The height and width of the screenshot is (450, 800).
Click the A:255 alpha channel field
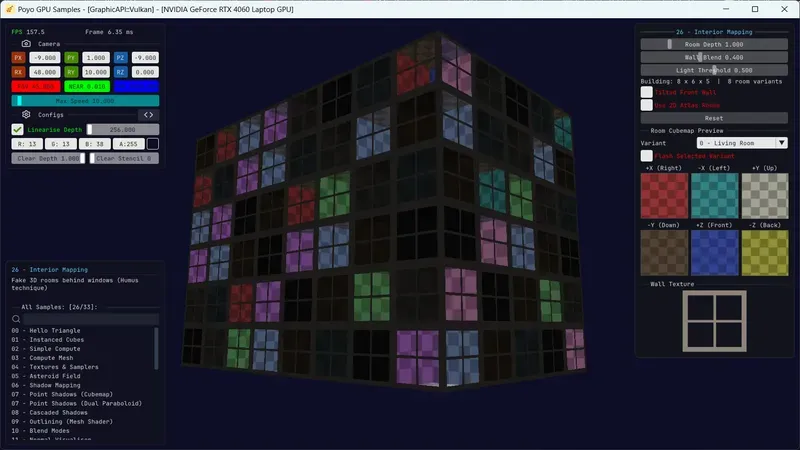[128, 144]
